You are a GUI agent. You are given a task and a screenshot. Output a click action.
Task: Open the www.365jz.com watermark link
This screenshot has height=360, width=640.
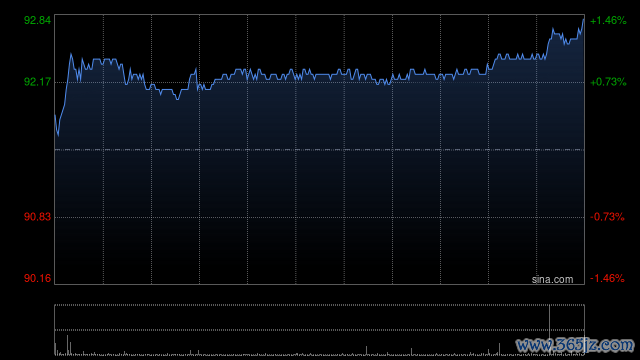(575, 345)
